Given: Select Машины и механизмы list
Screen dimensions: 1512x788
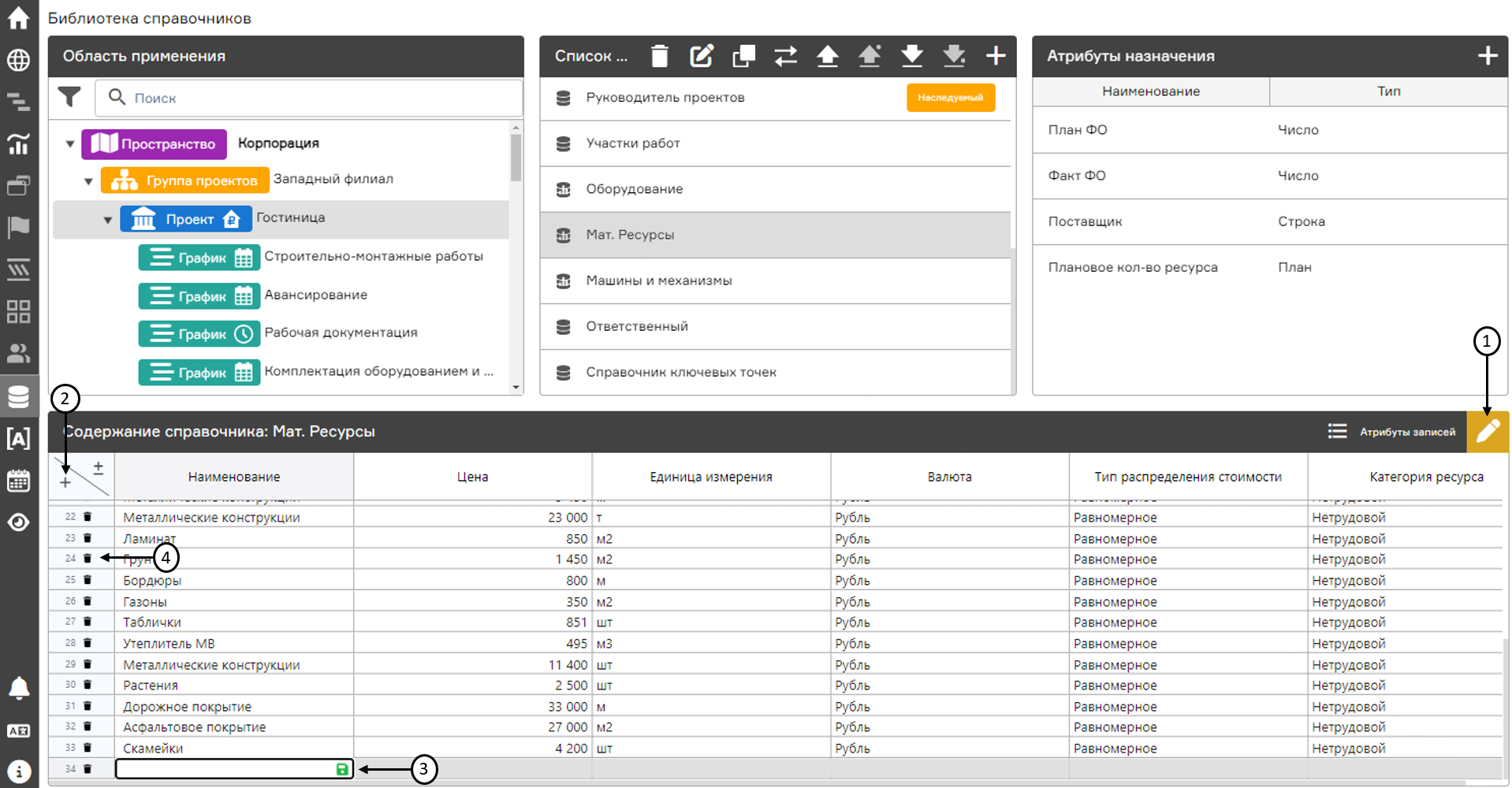Looking at the screenshot, I should [775, 281].
